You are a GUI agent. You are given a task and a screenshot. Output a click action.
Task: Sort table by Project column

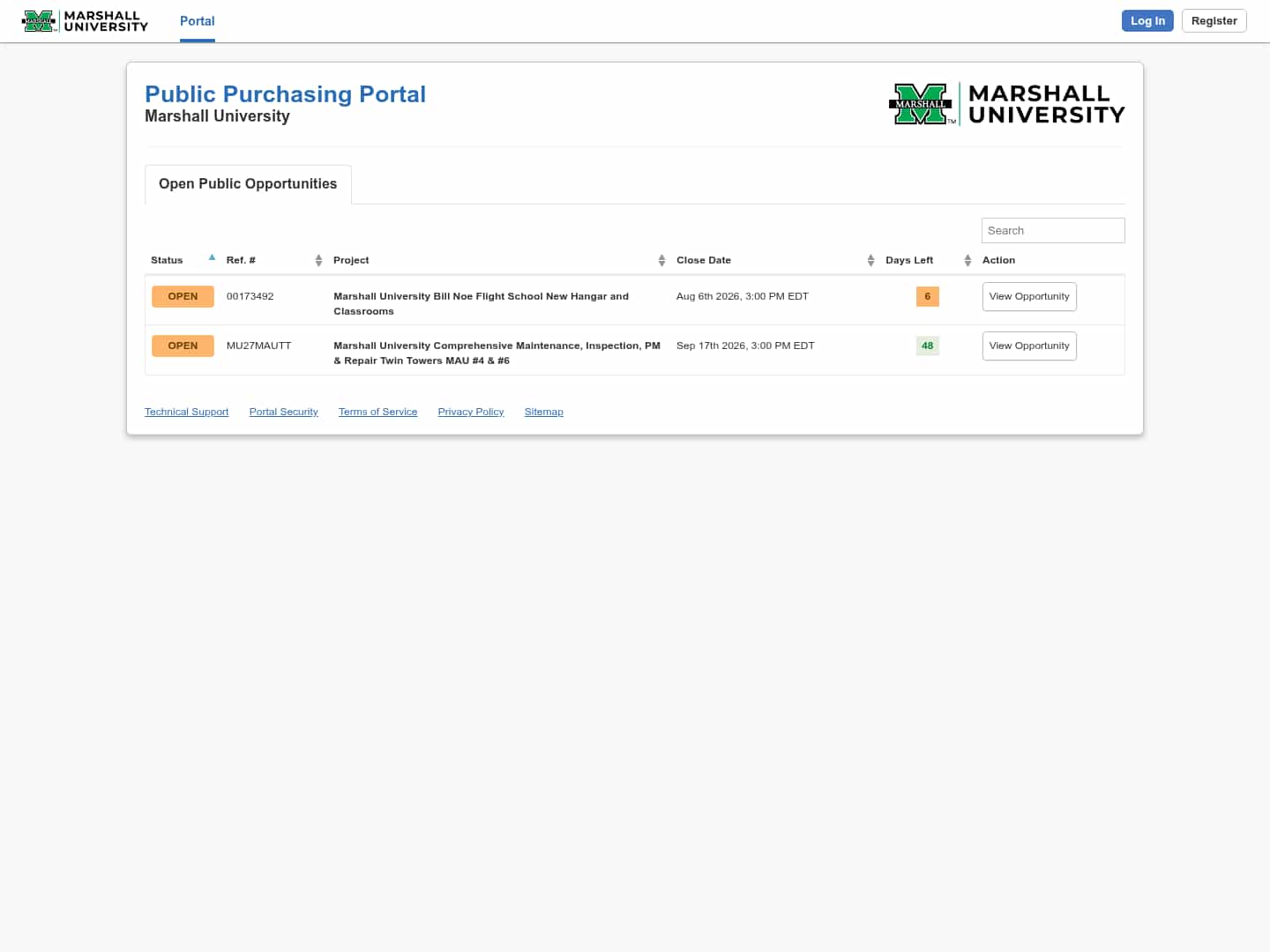(499, 260)
